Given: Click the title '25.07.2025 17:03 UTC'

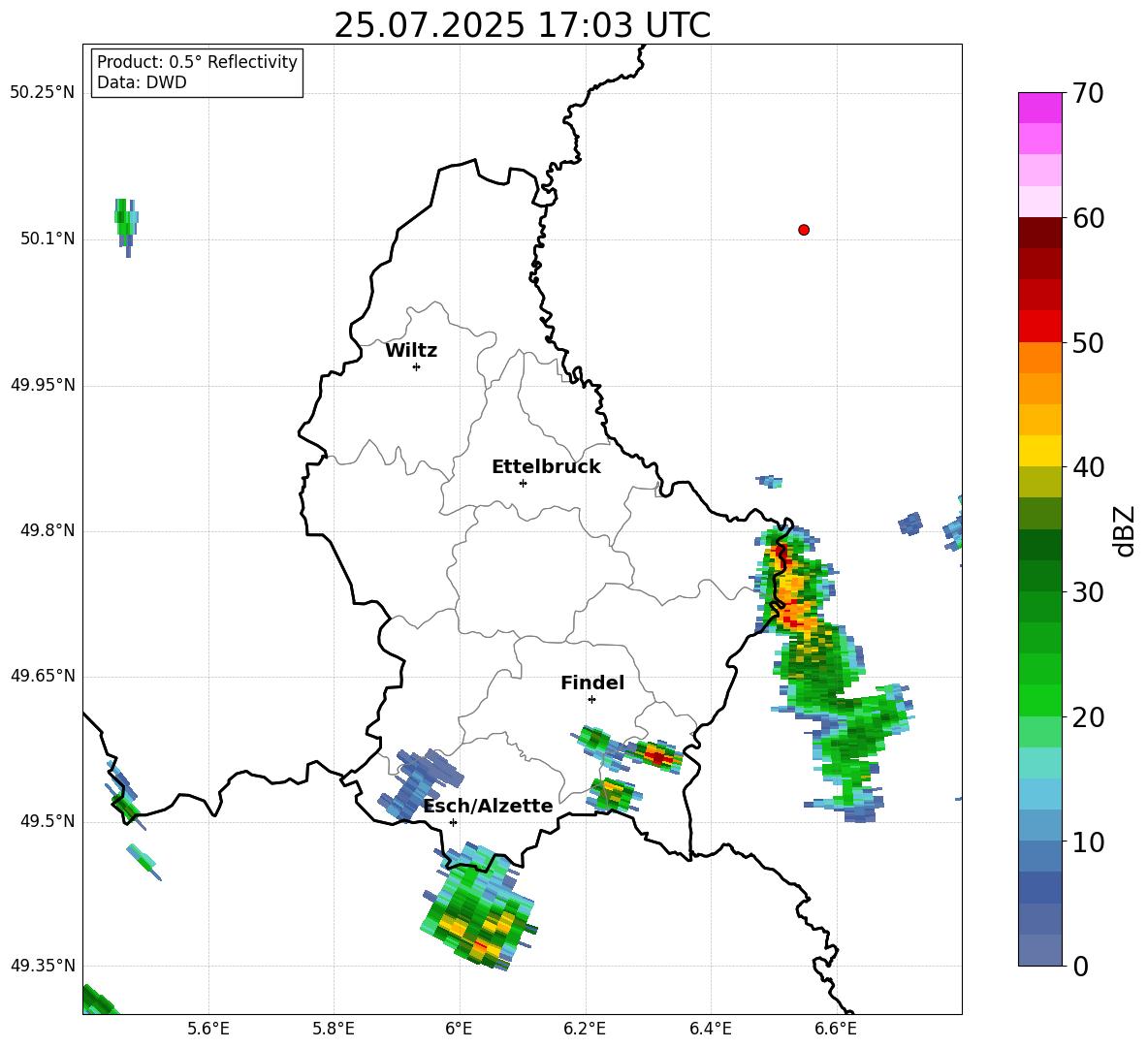Looking at the screenshot, I should click(x=522, y=25).
